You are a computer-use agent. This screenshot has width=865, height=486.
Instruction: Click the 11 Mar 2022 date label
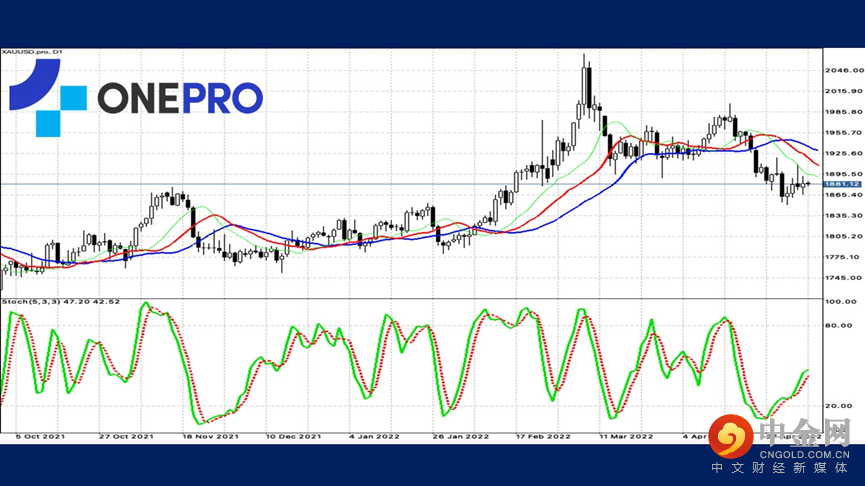point(626,436)
